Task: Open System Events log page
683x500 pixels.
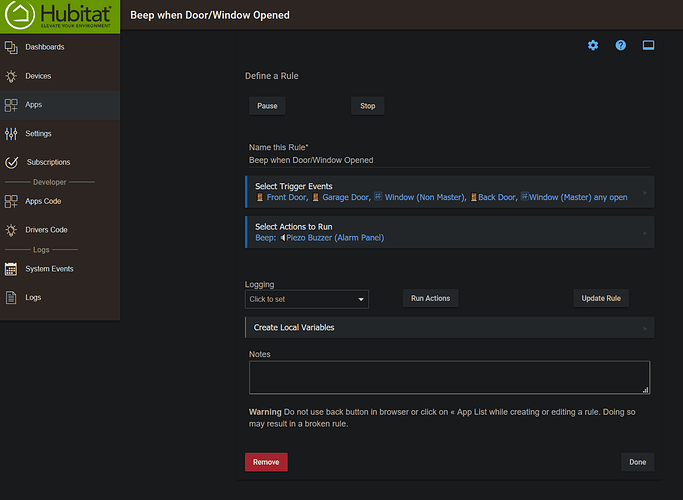Action: (49, 269)
